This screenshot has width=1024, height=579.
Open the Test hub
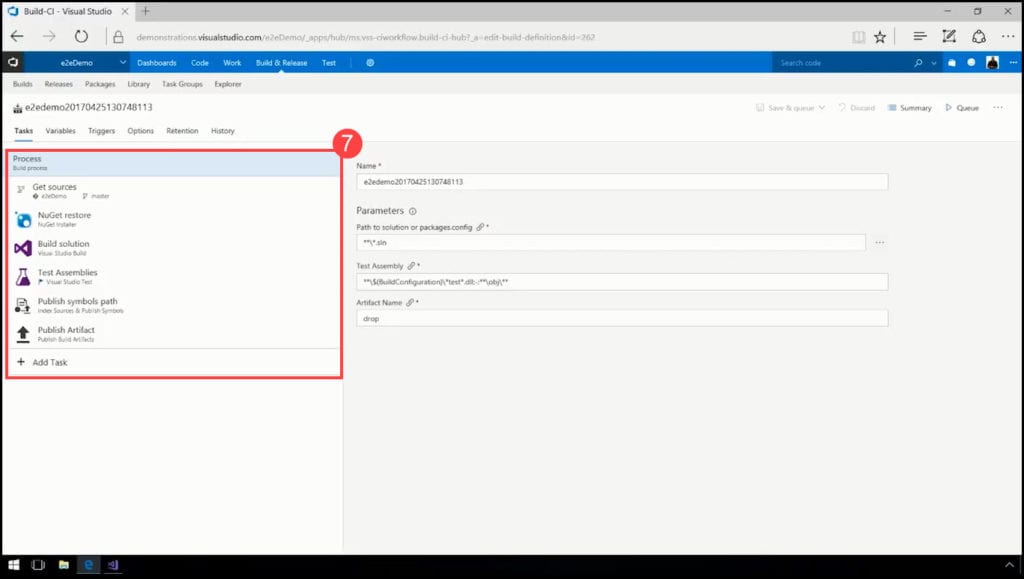(328, 63)
